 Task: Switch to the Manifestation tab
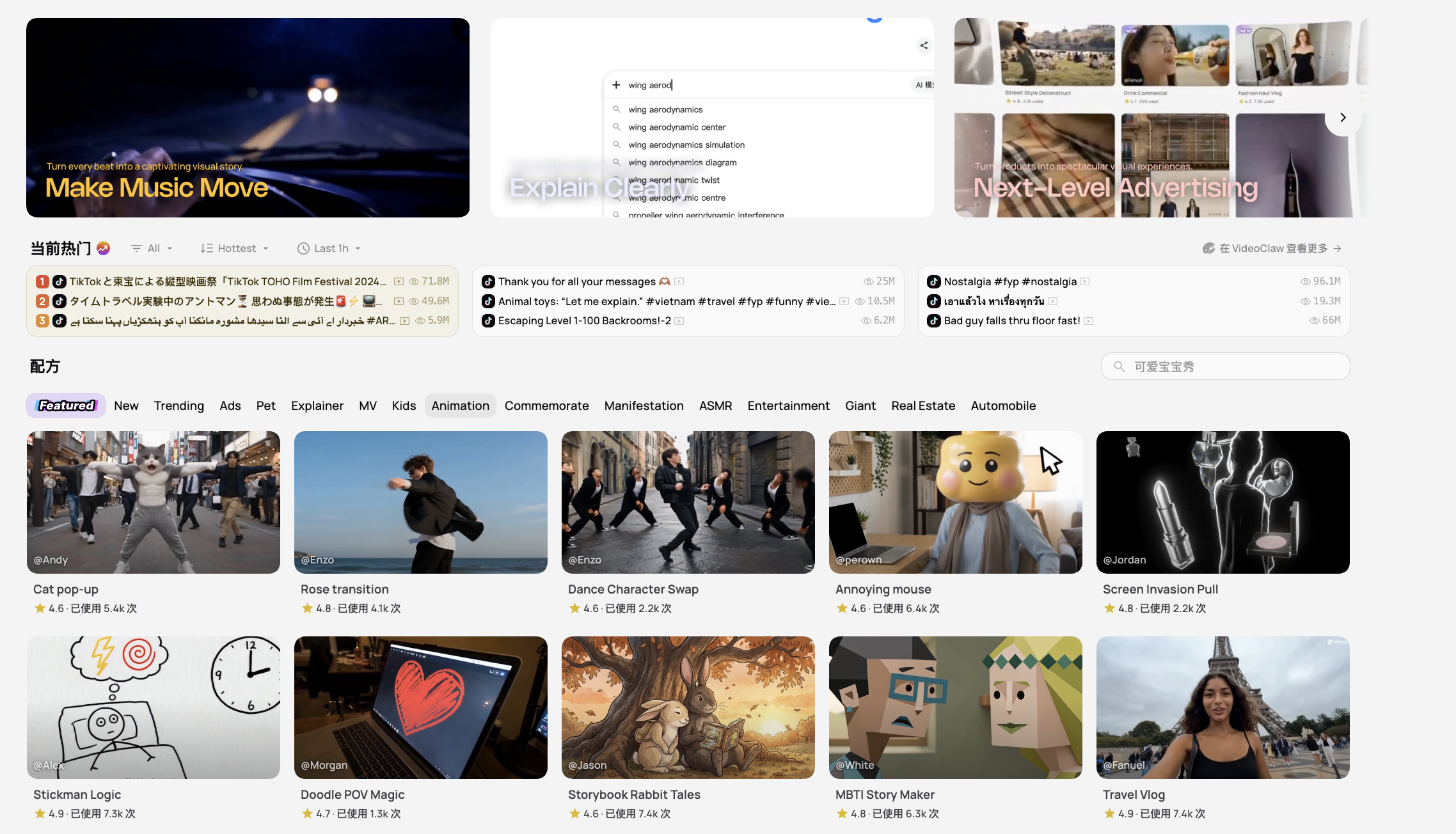point(644,405)
